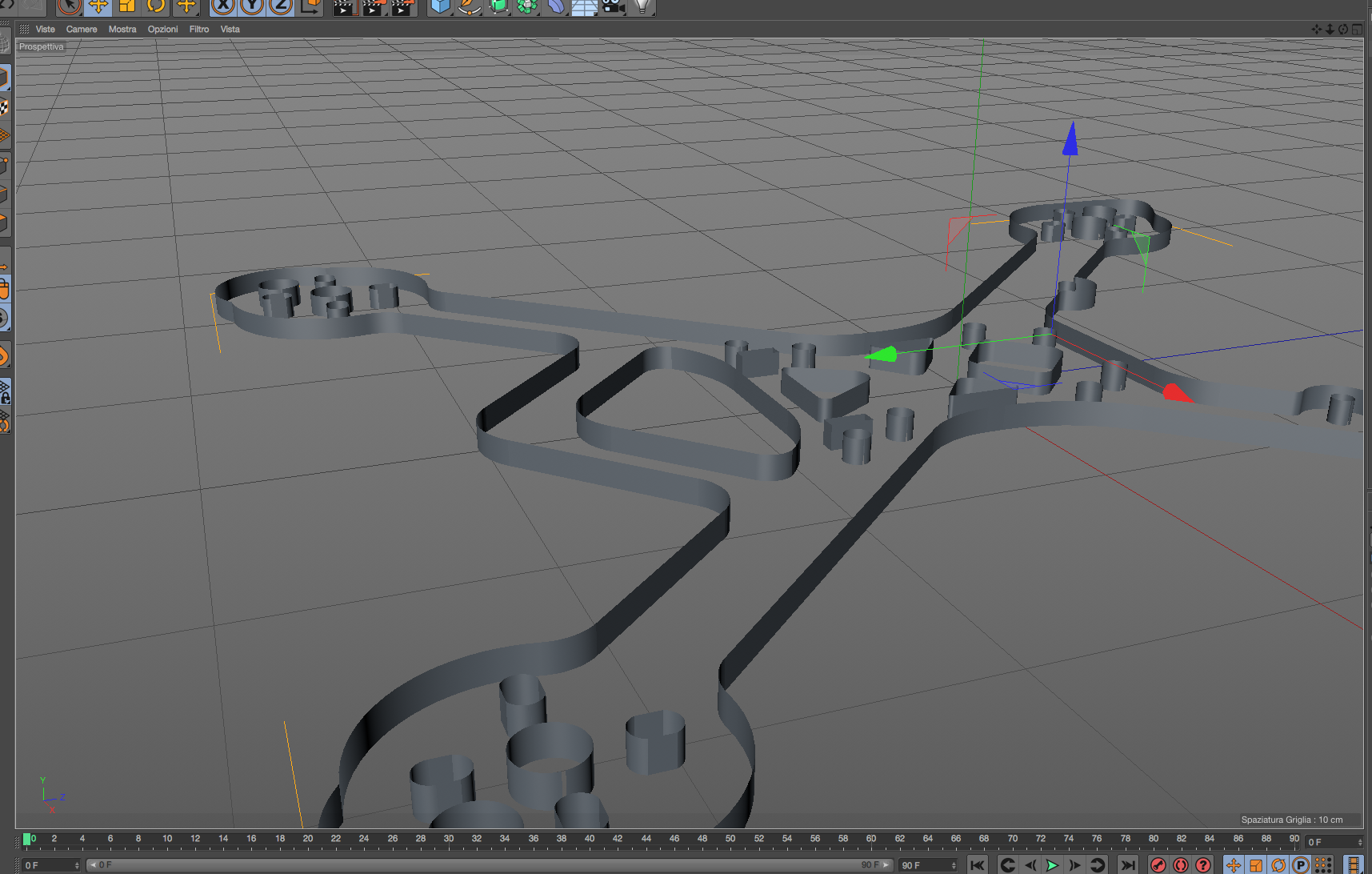1372x874 pixels.
Task: Activate the Scale tool in top toolbar
Action: 127,6
